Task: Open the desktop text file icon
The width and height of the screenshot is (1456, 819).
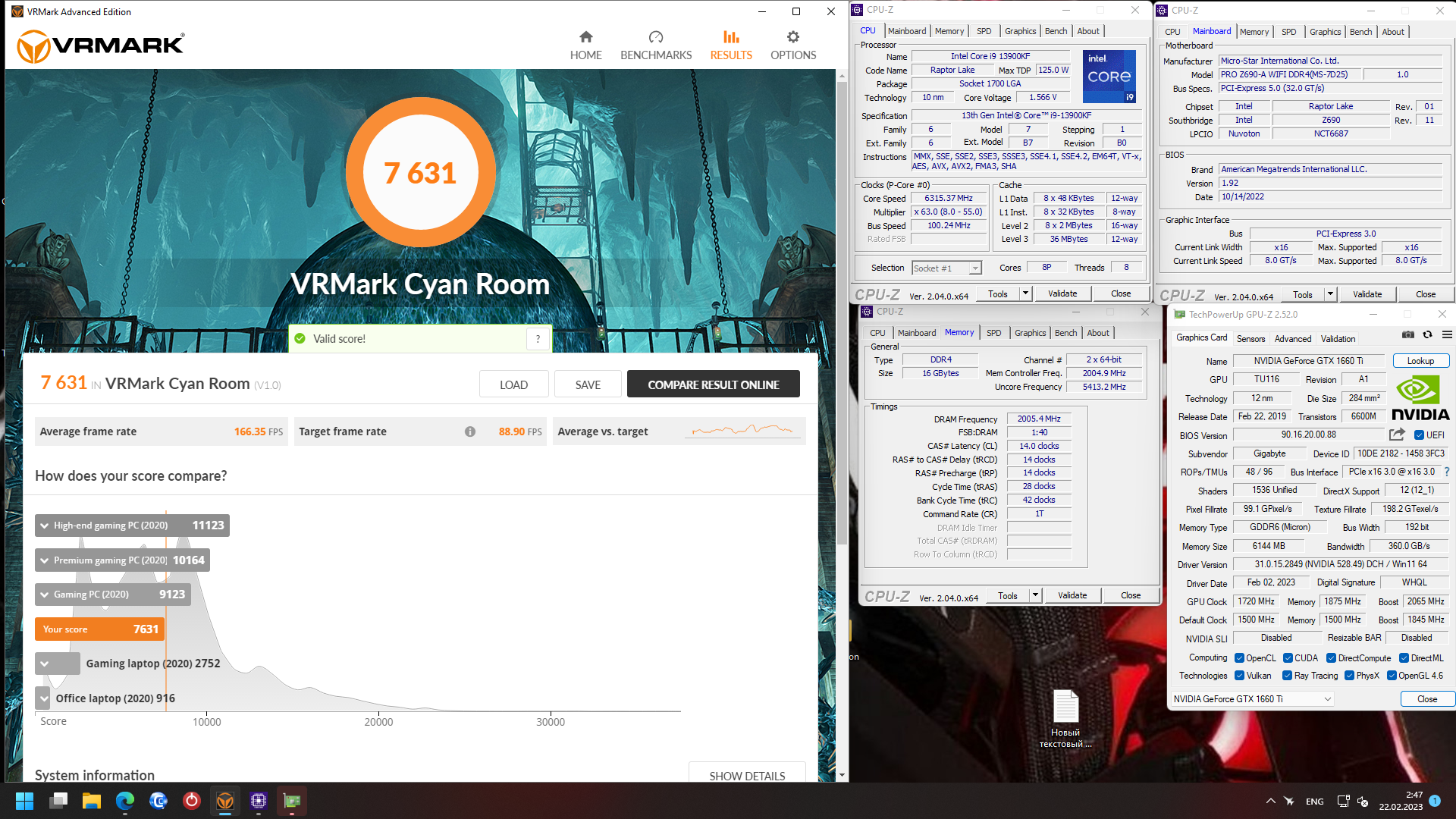Action: 1065,718
